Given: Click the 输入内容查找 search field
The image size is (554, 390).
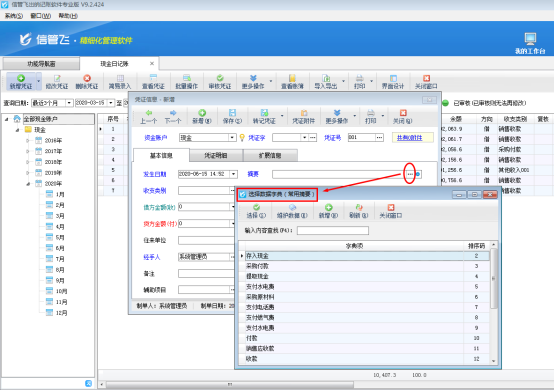Looking at the screenshot, I should (x=332, y=231).
